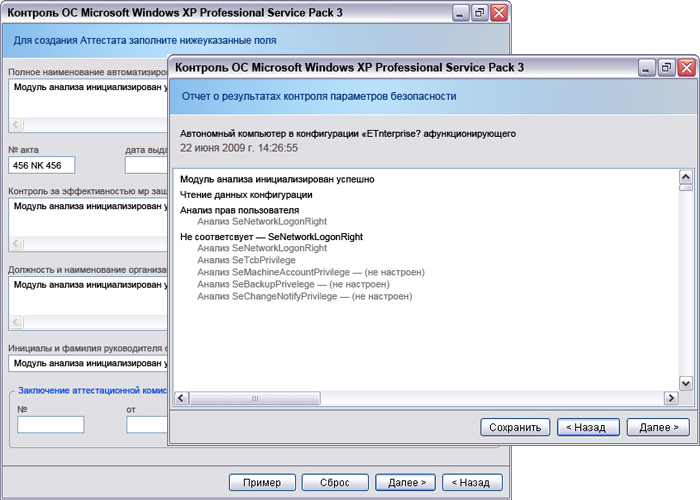Click left scroll arrow of Контроль за эффективностью area
700x500 pixels.
16,244
